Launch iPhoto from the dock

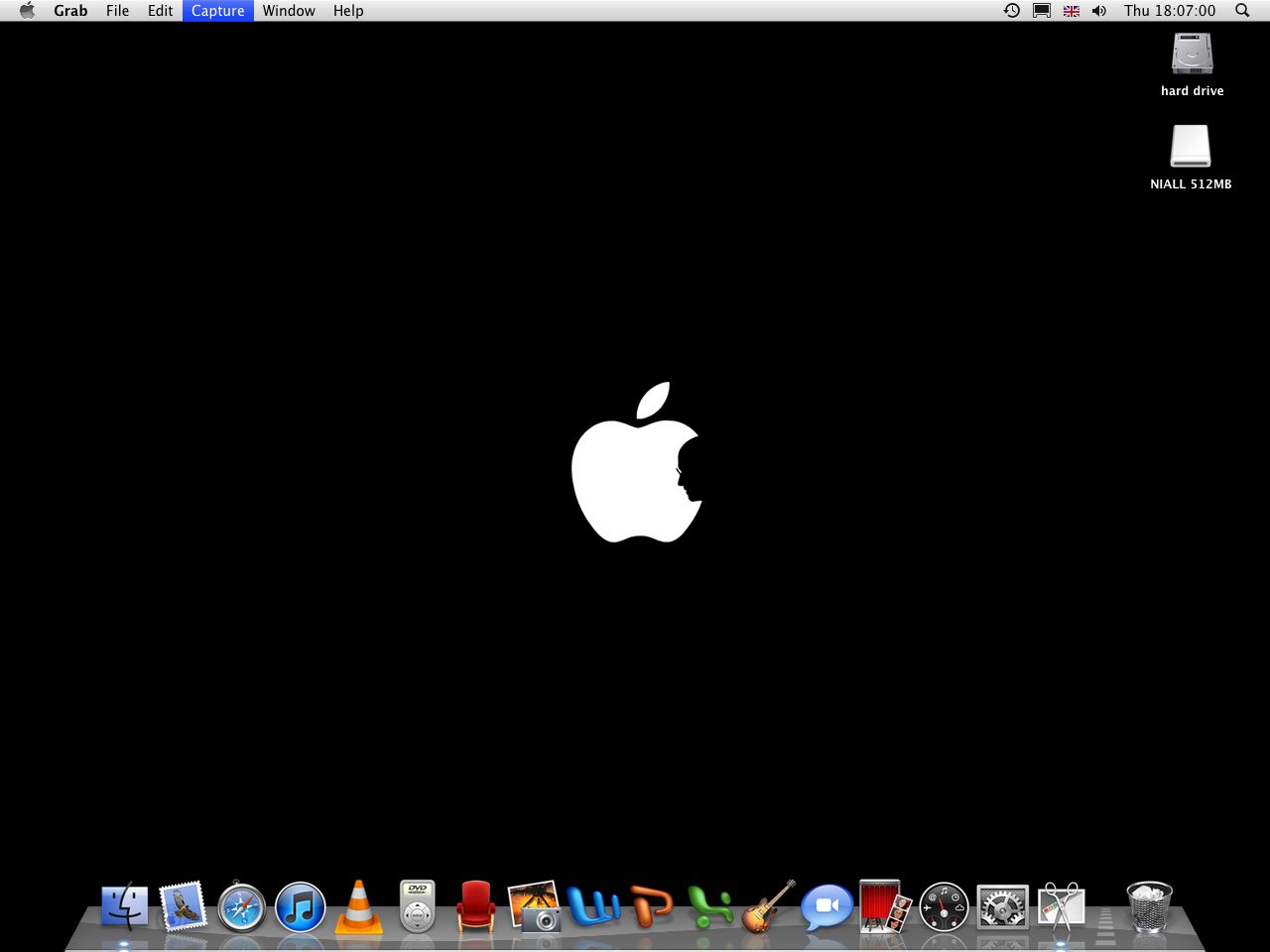(x=534, y=906)
